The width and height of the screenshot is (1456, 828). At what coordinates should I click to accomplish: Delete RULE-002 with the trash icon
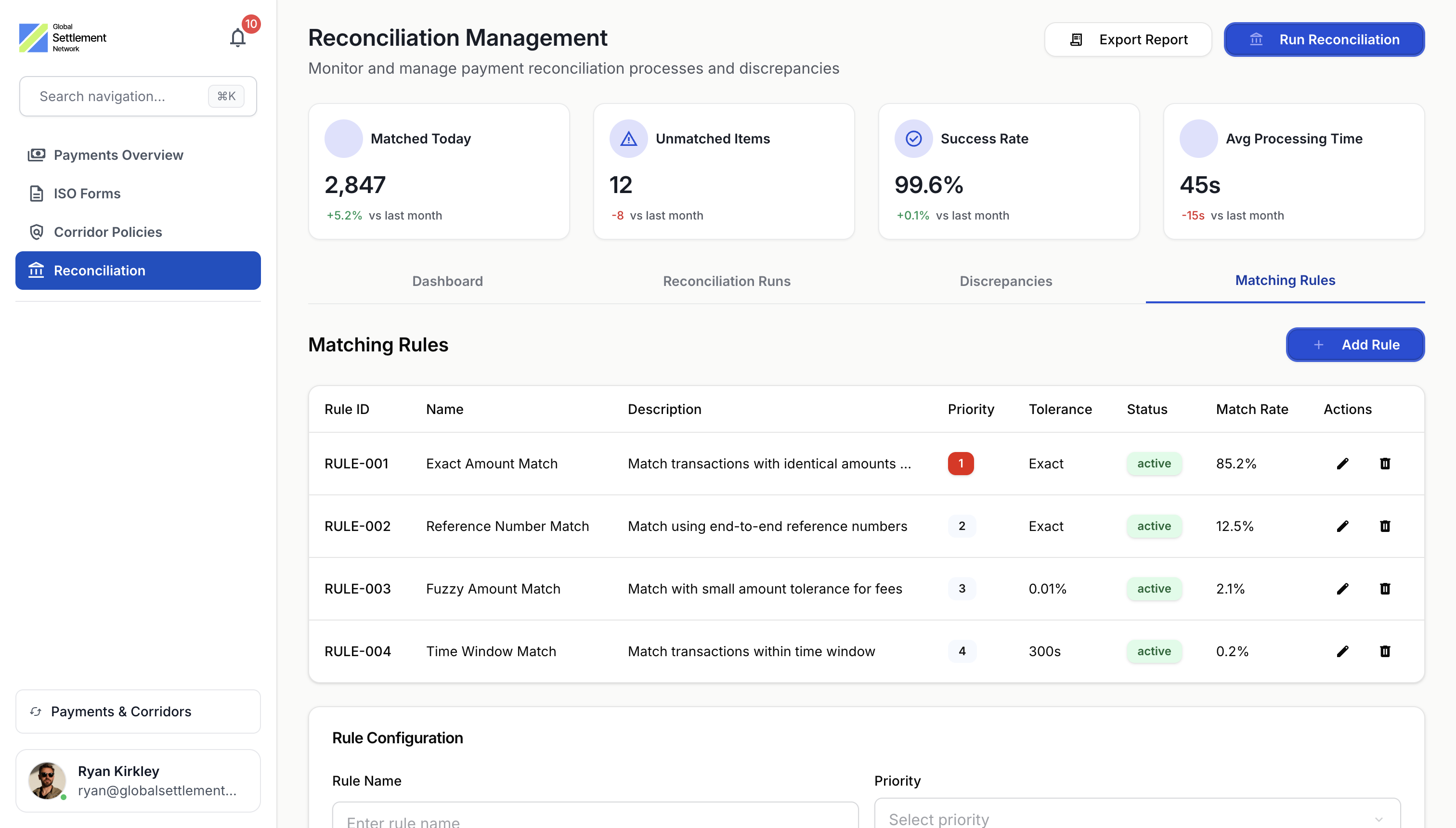(x=1386, y=526)
